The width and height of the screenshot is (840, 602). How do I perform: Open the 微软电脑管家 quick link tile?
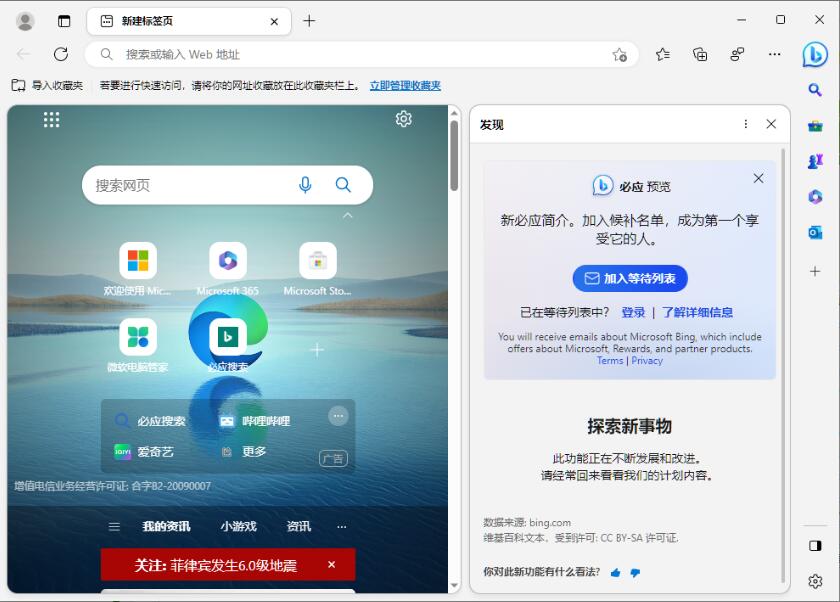point(138,345)
